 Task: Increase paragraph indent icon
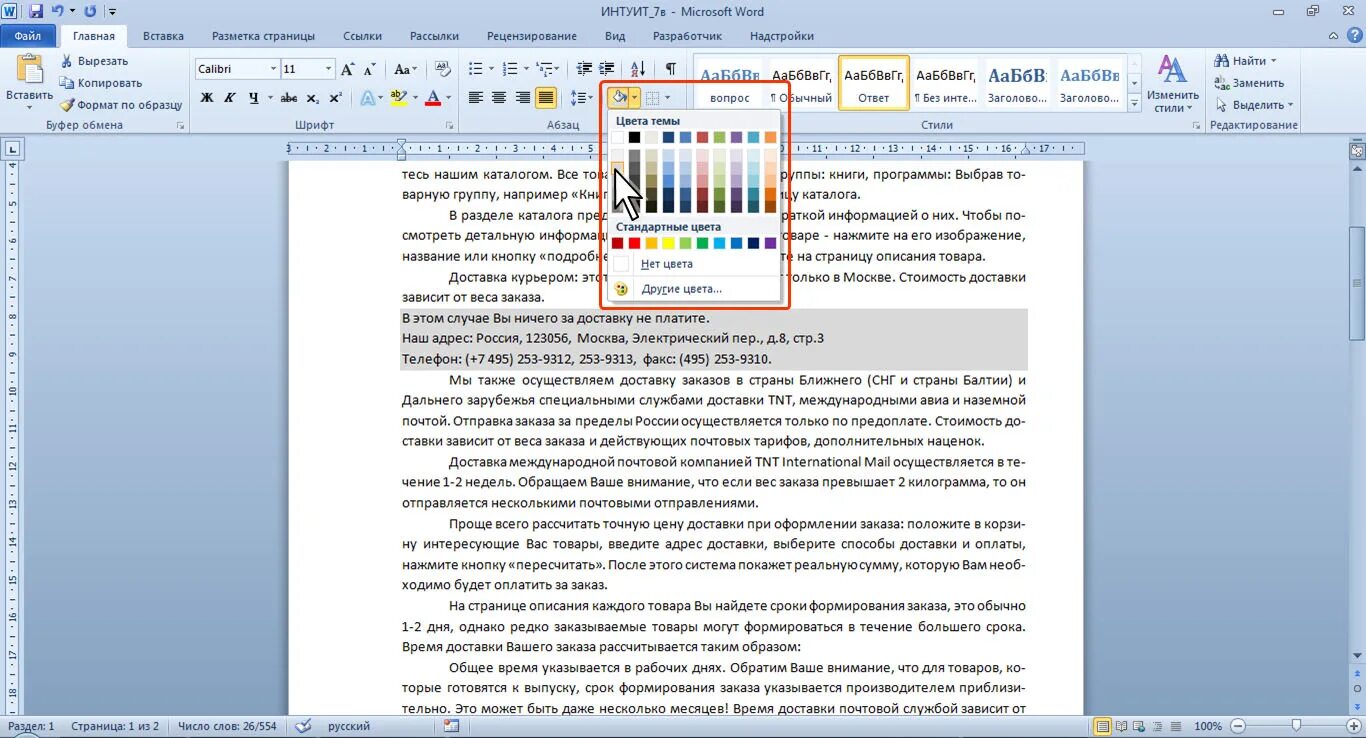click(607, 69)
